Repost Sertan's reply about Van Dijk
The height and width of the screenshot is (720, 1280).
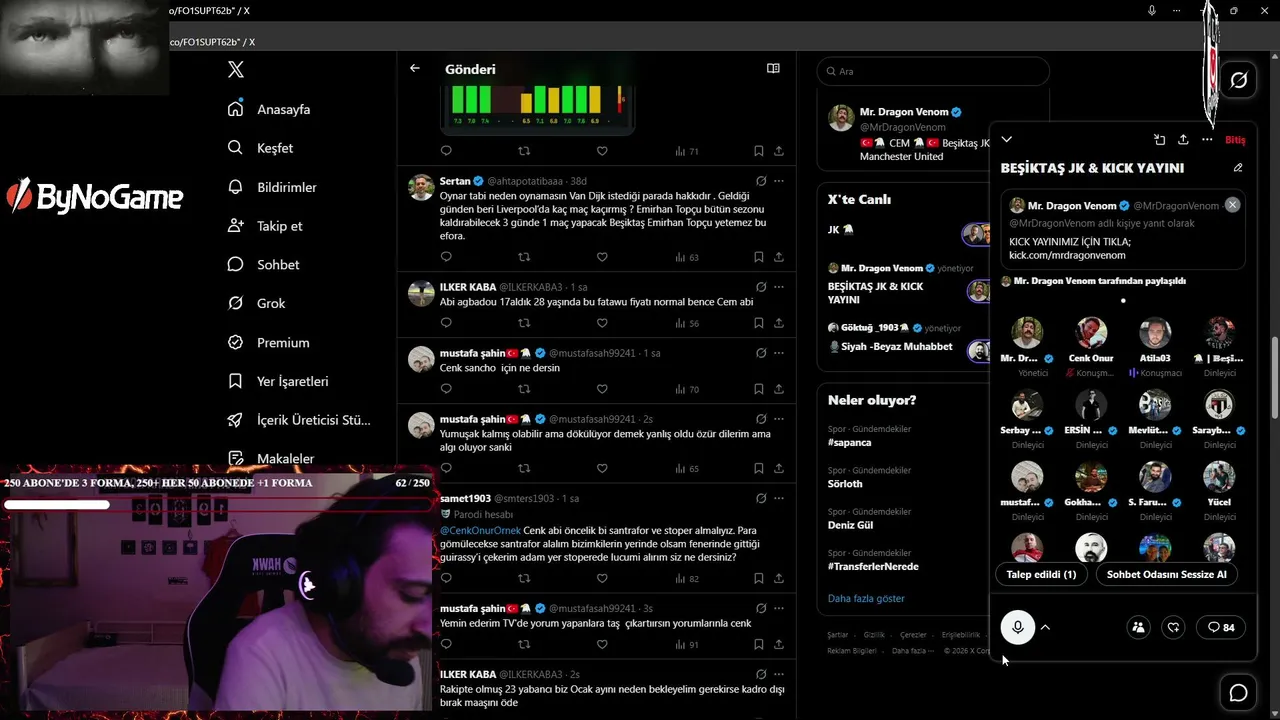point(524,257)
